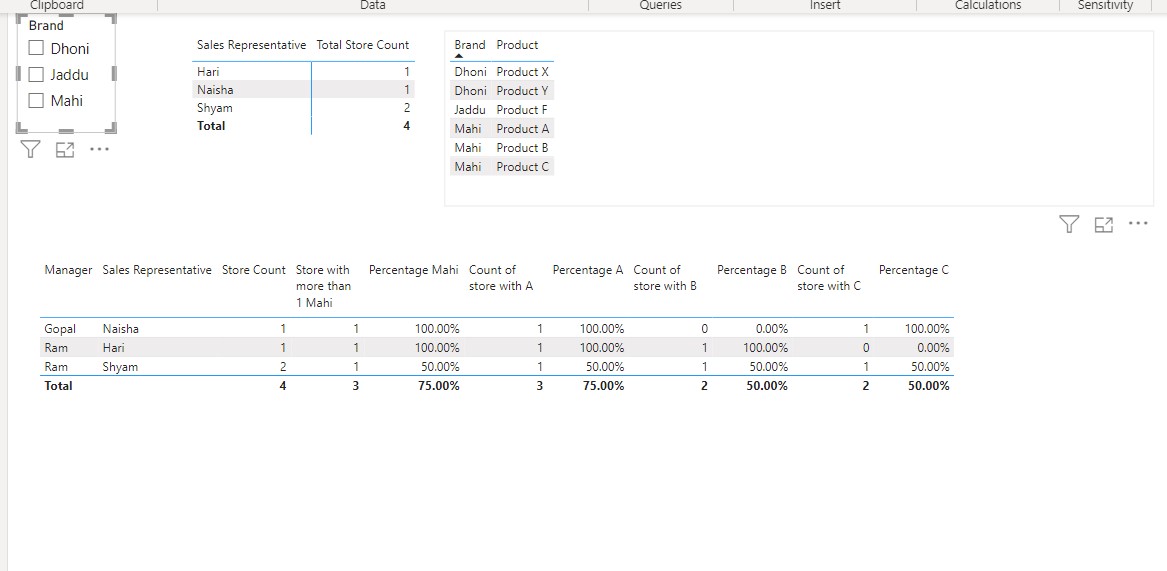Click the sort arrow beneath Brand column header
This screenshot has width=1167, height=571.
tap(459, 57)
